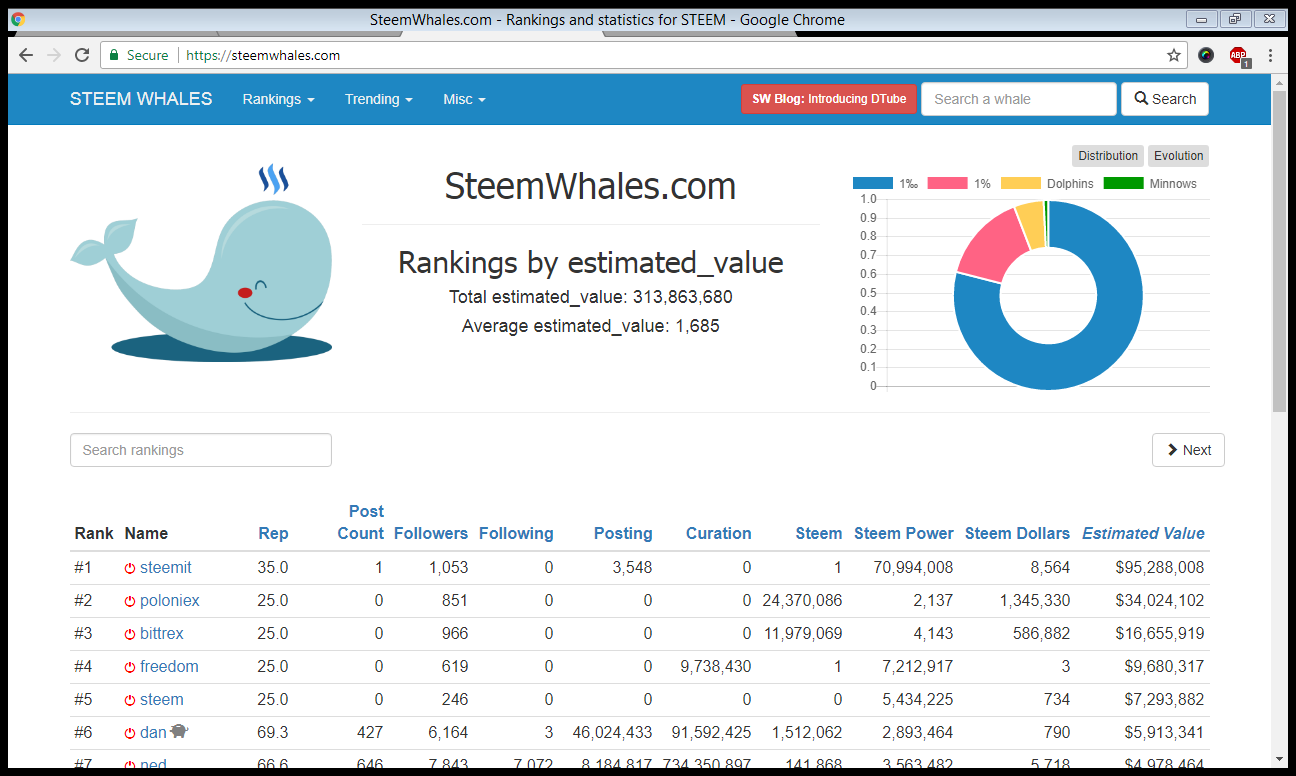Screen dimensions: 1296x776
Task: Sort table by Post Count column
Action: [x=361, y=522]
